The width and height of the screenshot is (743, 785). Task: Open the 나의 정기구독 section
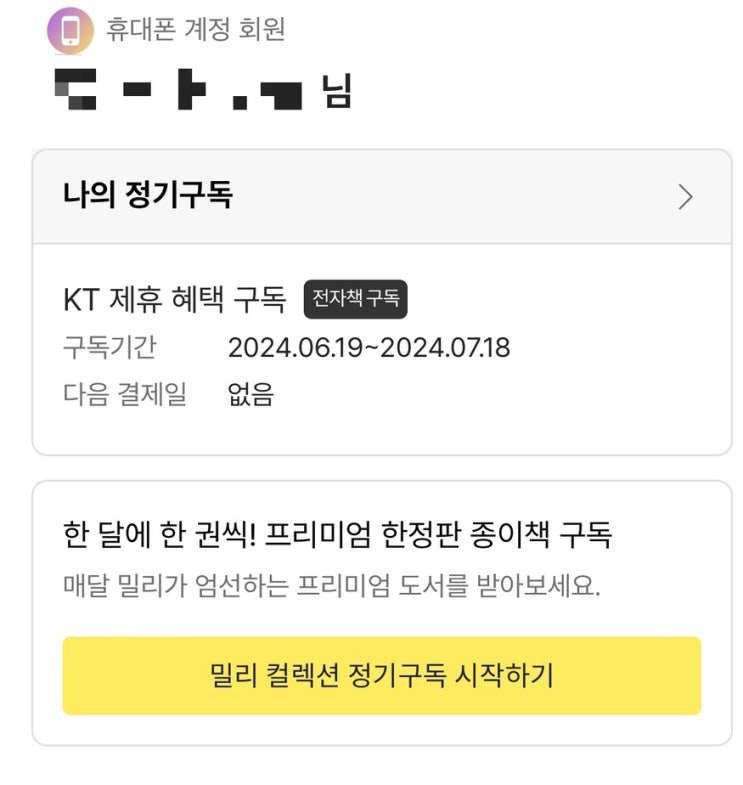click(x=147, y=196)
